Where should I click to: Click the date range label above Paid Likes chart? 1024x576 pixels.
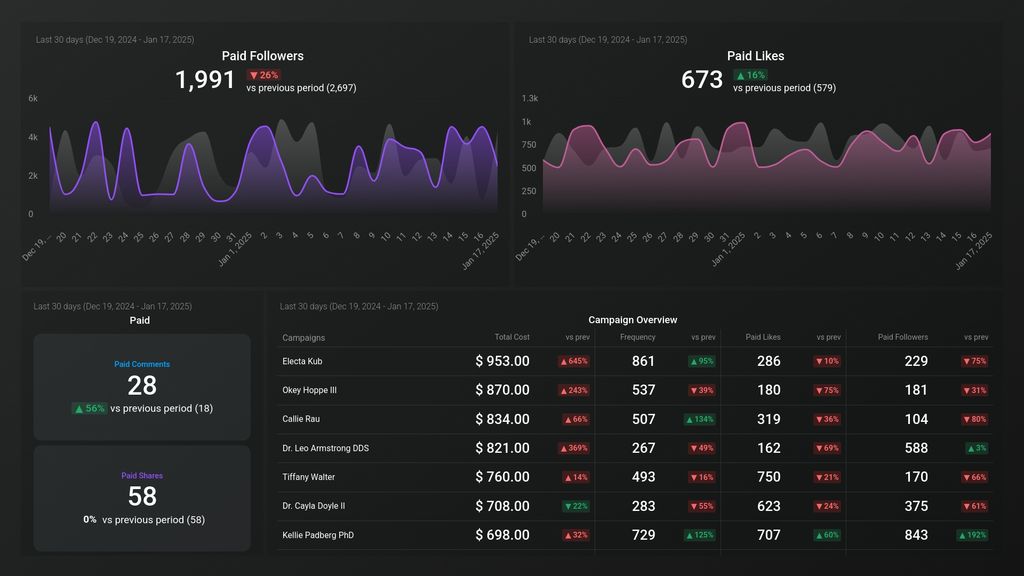pos(608,40)
